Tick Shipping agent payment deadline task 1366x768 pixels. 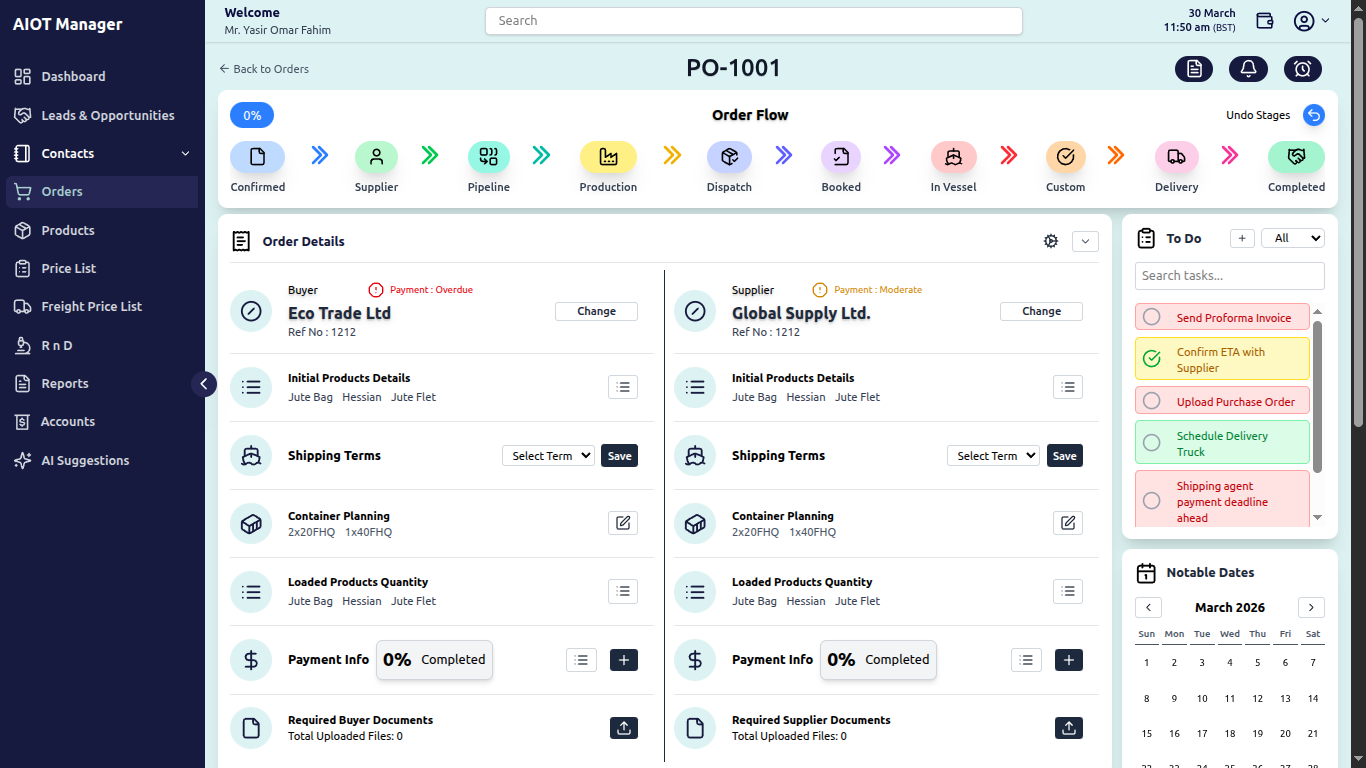(1152, 501)
